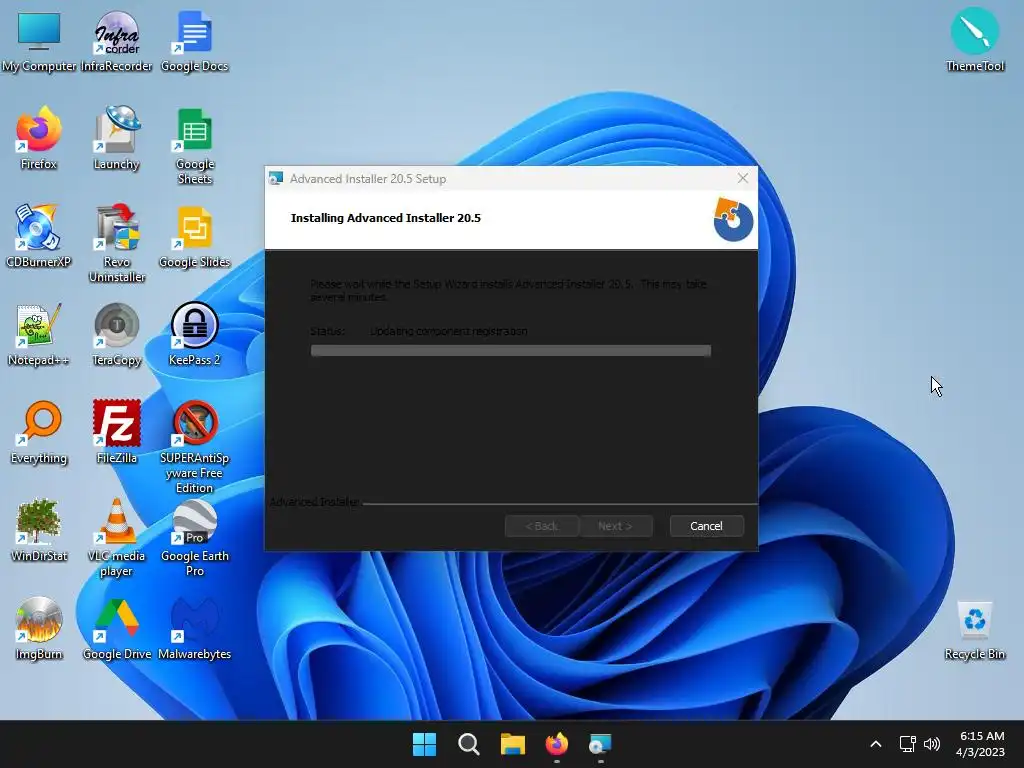Launch Firefox from the desktop

pos(39,138)
